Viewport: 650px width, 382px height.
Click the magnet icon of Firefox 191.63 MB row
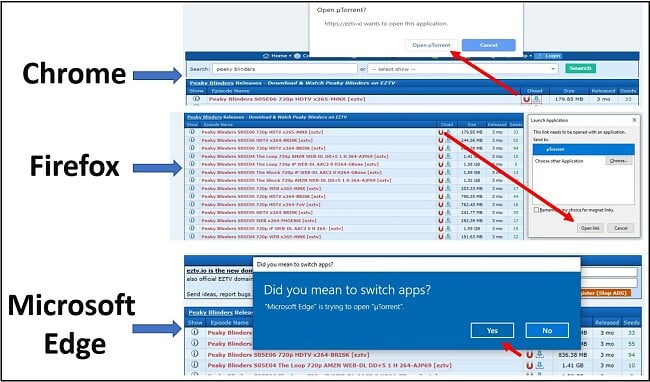(441, 237)
